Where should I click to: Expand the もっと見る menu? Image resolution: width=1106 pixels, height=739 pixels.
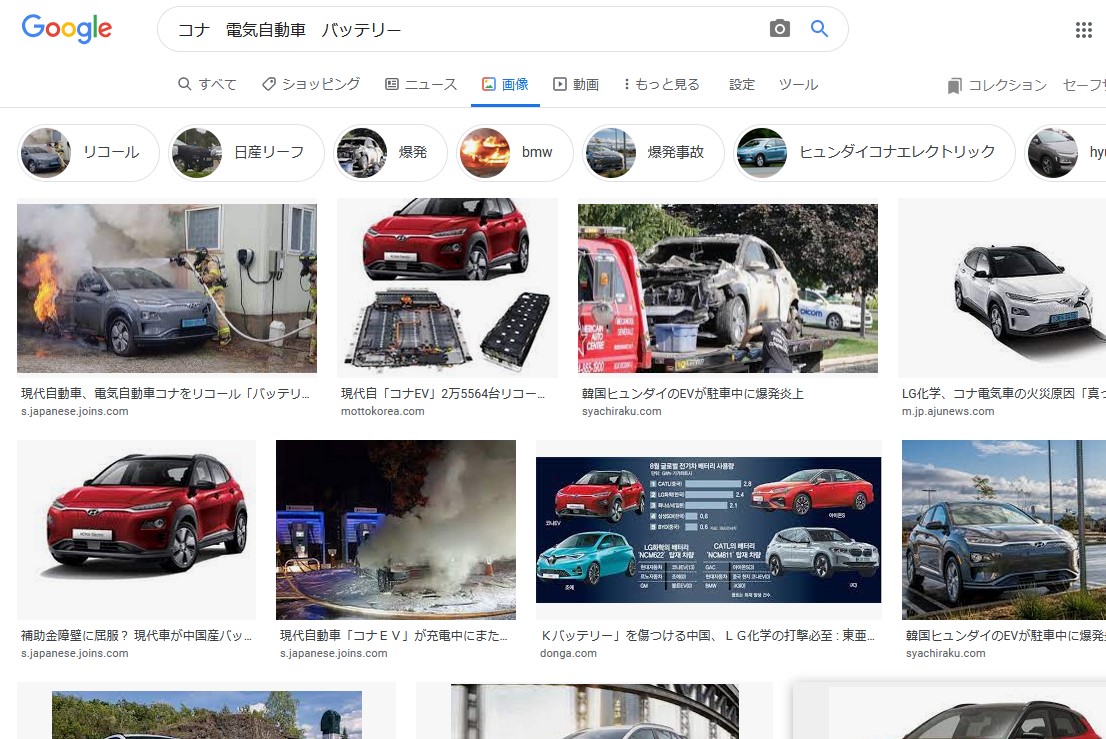tap(661, 85)
